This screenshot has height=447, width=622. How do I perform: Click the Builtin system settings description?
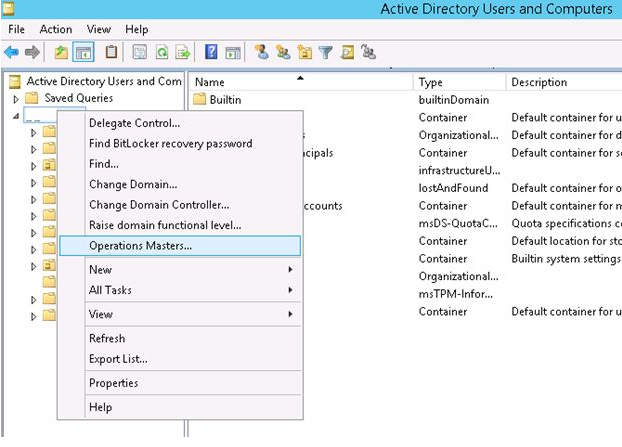[x=566, y=259]
